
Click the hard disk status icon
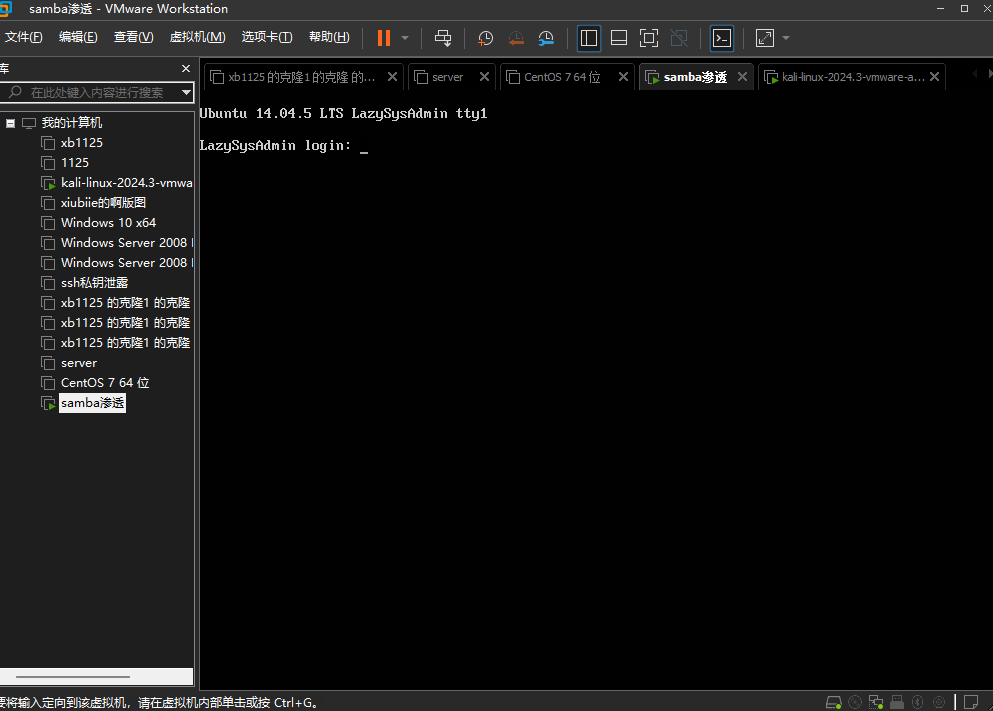[833, 702]
